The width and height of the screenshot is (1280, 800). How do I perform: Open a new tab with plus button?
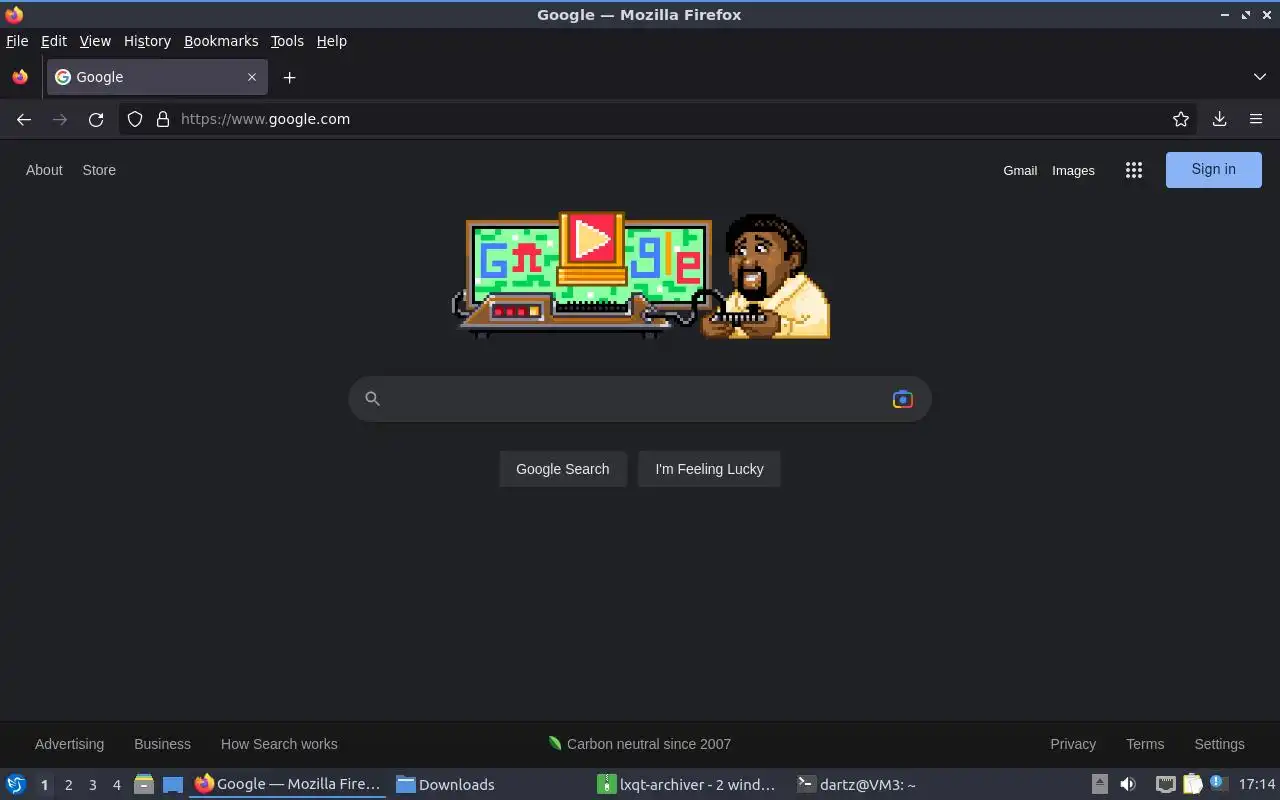(x=289, y=77)
